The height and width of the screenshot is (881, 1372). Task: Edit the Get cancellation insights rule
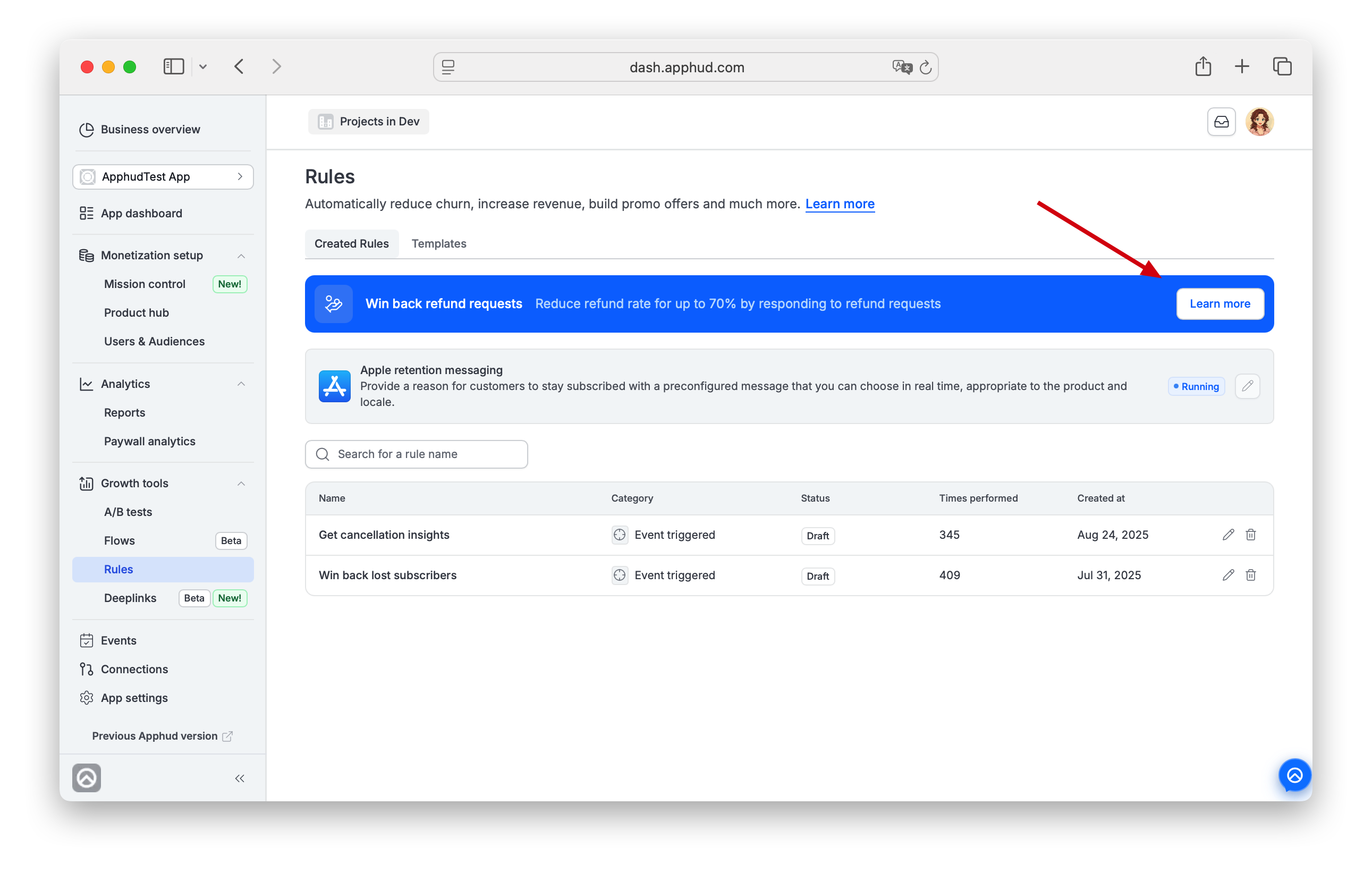point(1227,535)
